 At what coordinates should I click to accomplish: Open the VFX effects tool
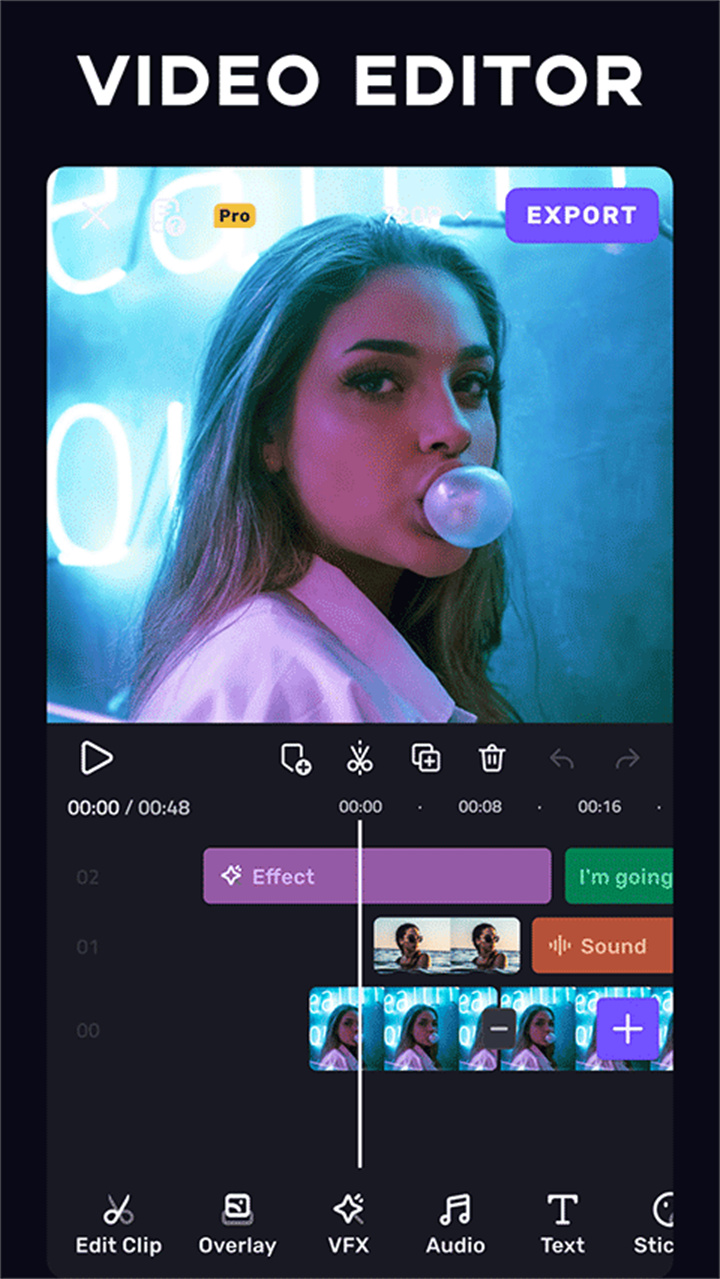(x=349, y=1224)
